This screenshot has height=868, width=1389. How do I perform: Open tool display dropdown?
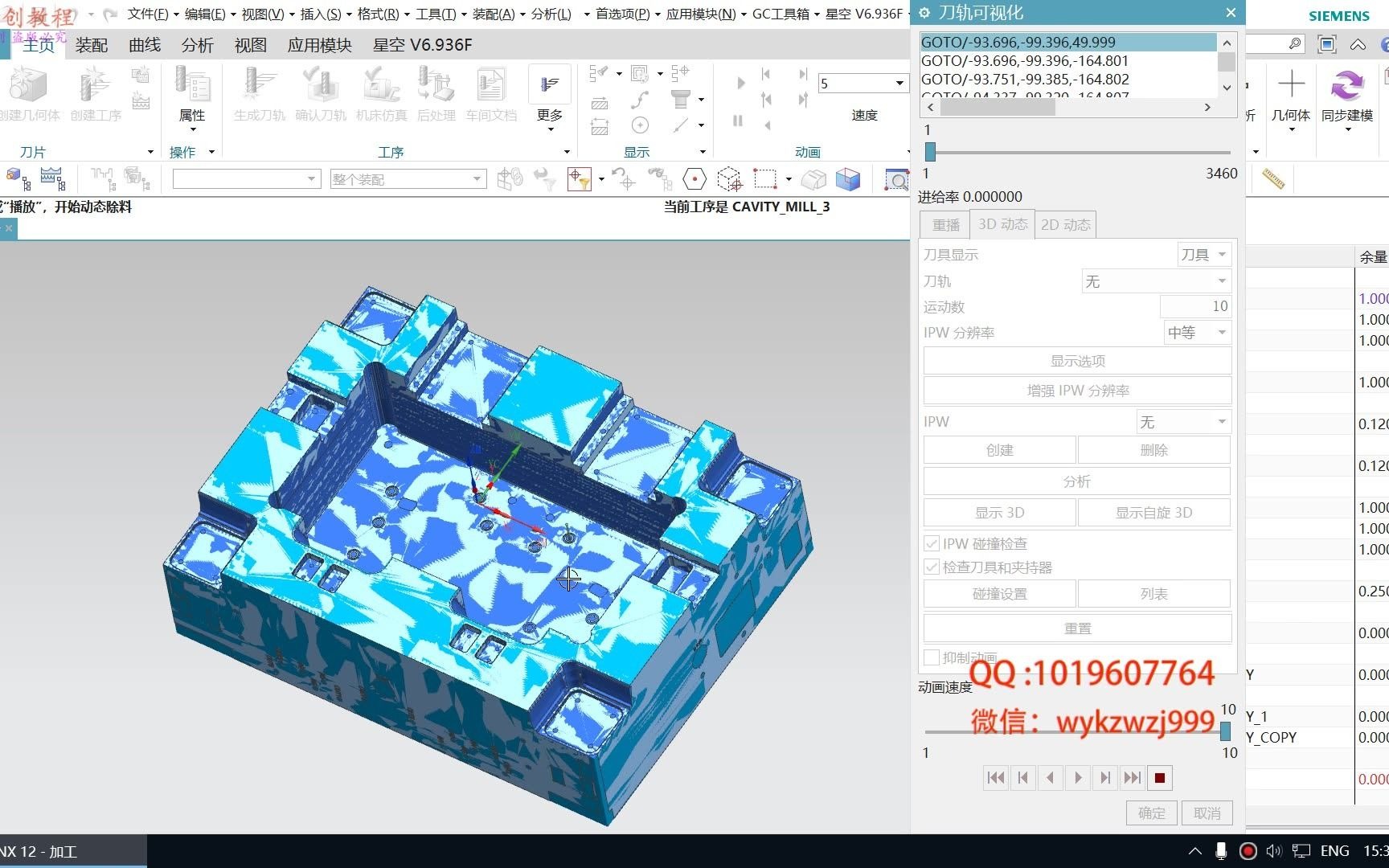(x=1203, y=255)
